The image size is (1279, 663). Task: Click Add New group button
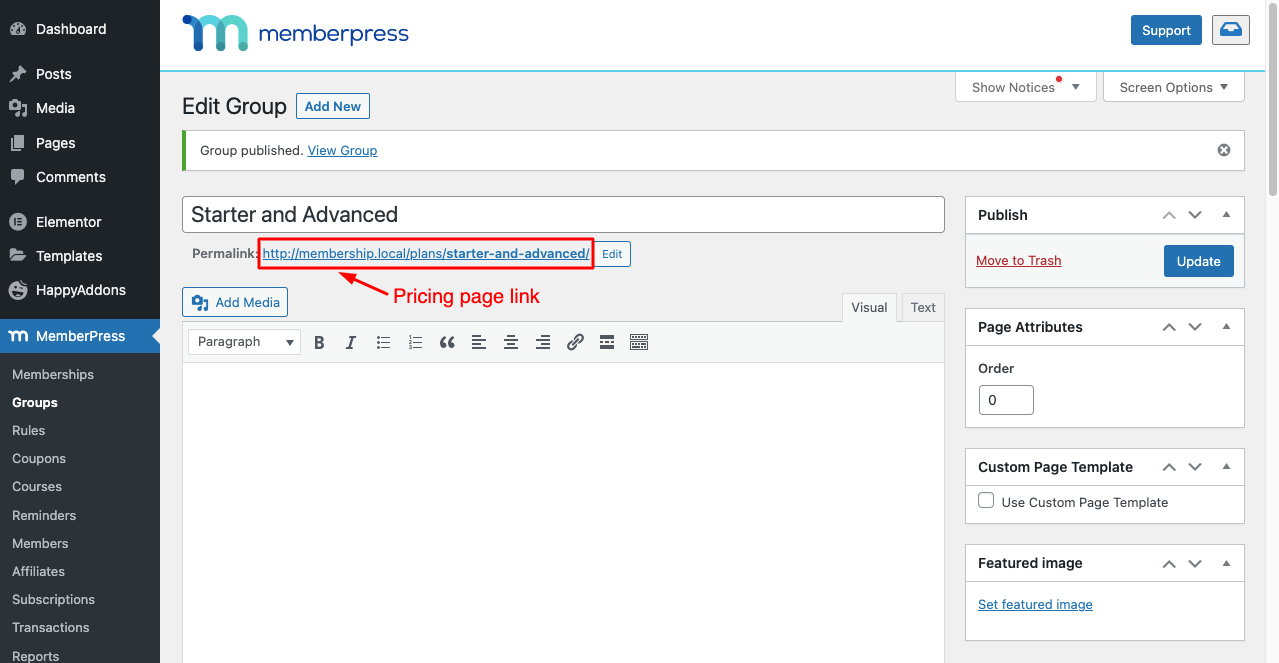(x=333, y=106)
